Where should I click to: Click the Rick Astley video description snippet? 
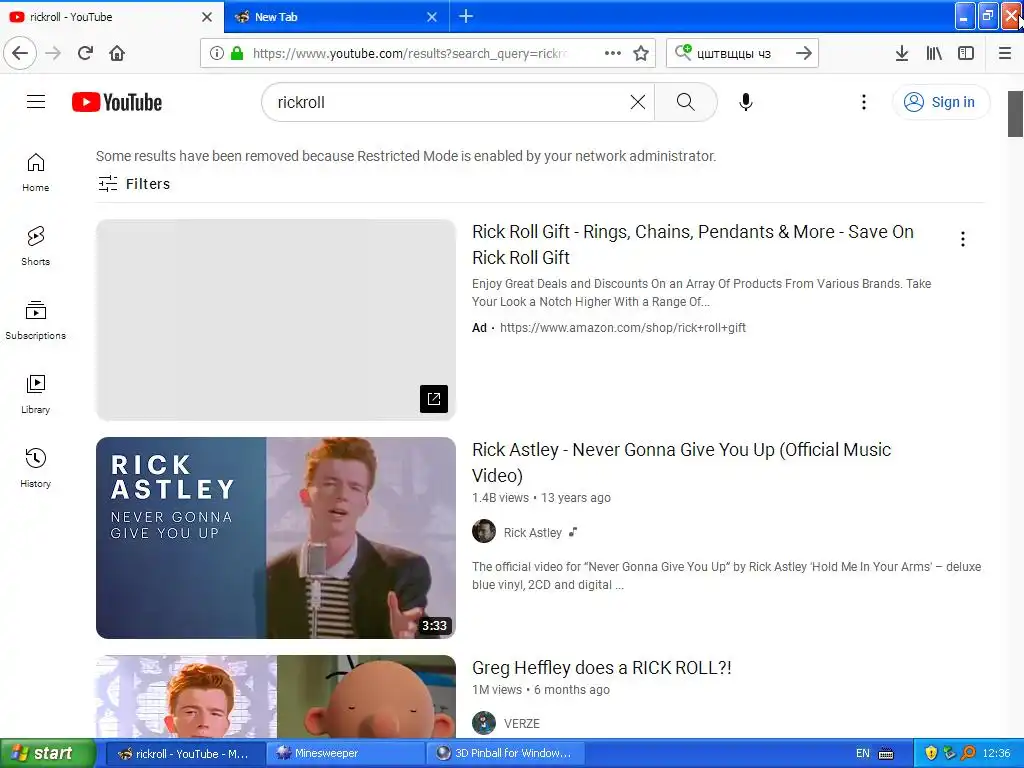726,575
